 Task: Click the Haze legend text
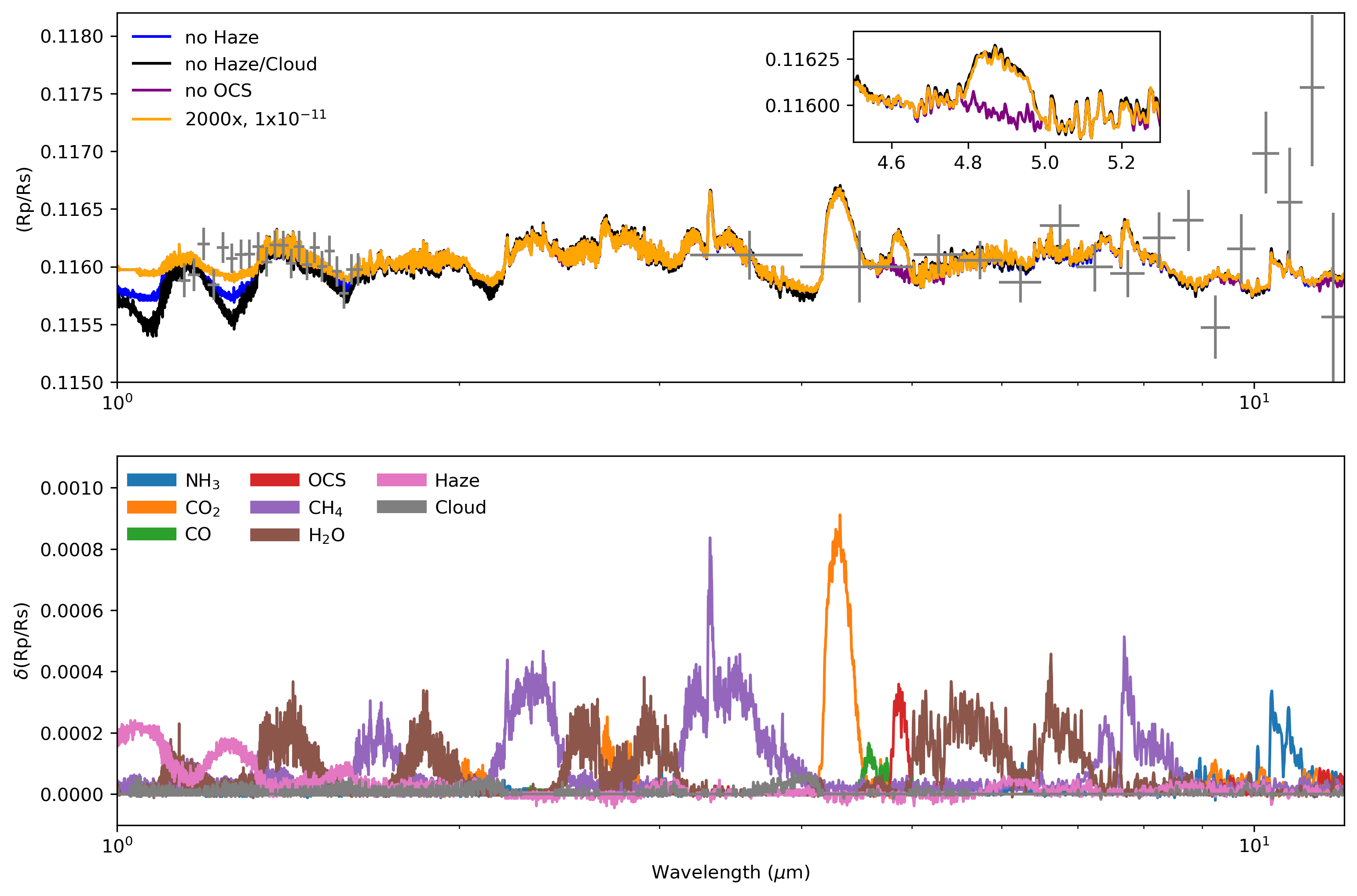(x=457, y=481)
